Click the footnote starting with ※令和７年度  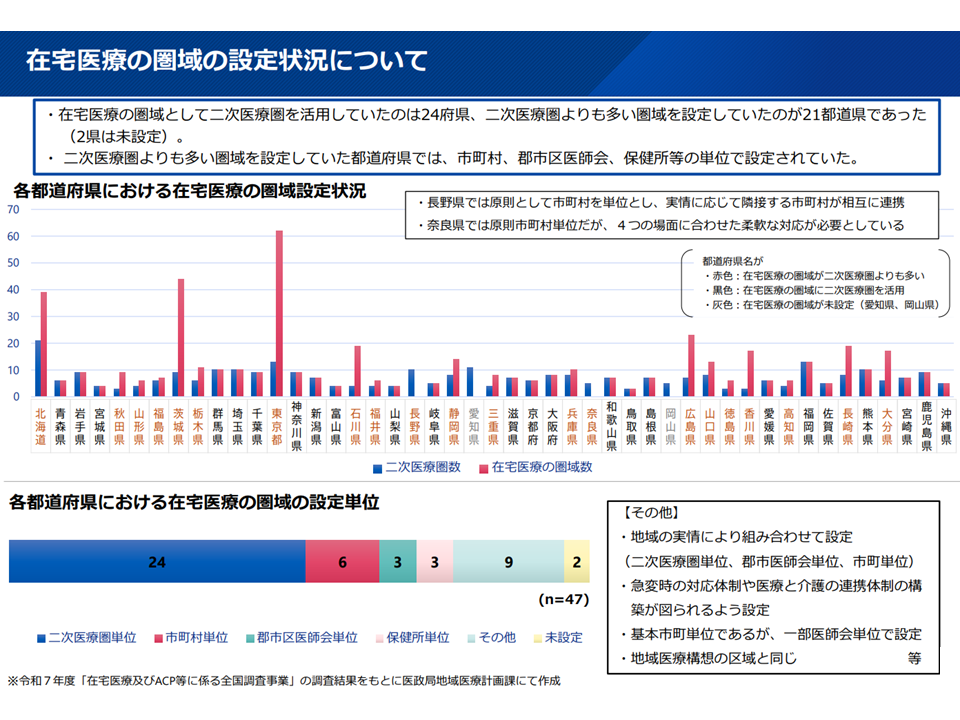285,681
